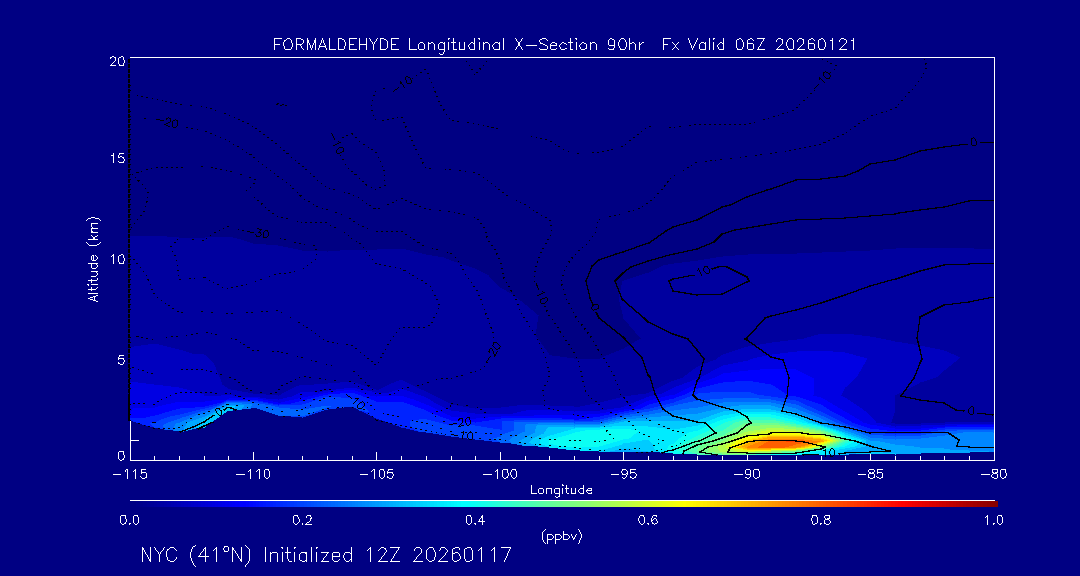Click the red end of the colorbar

click(x=982, y=504)
